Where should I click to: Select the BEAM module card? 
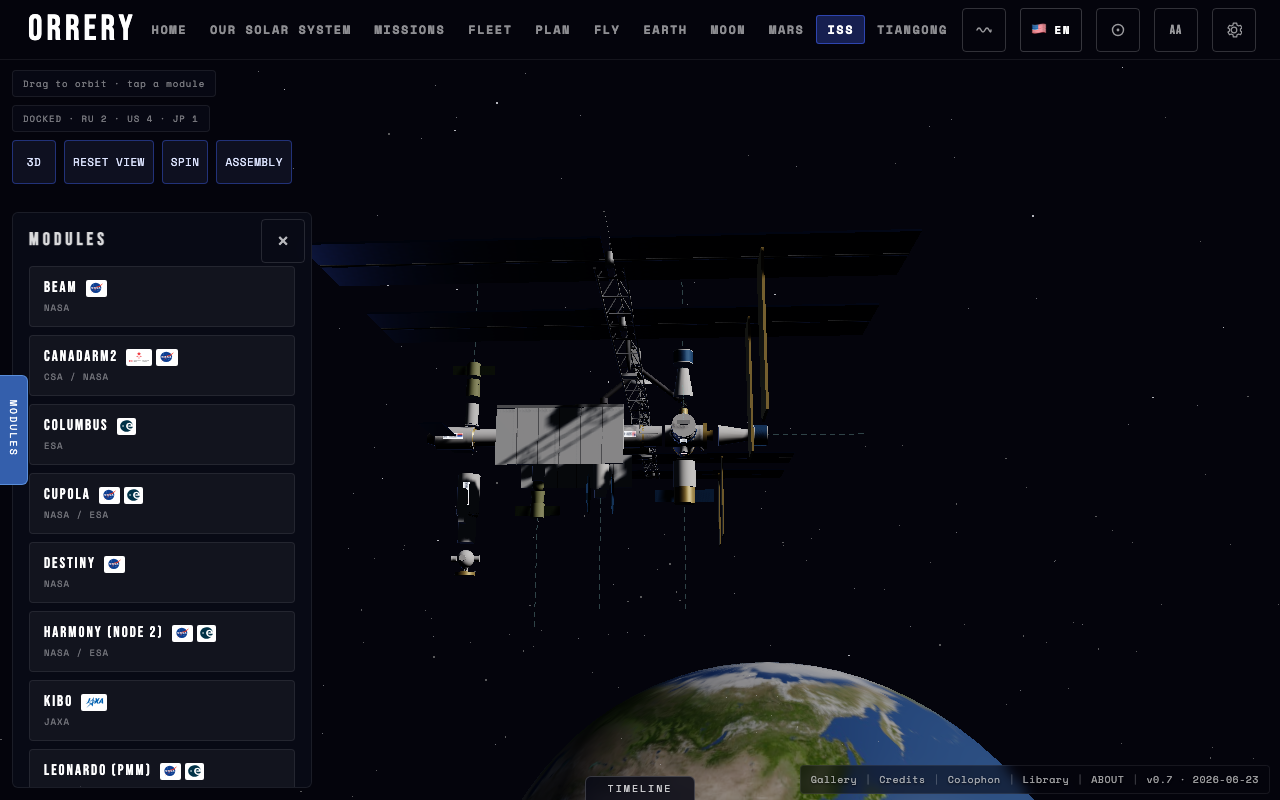point(162,296)
